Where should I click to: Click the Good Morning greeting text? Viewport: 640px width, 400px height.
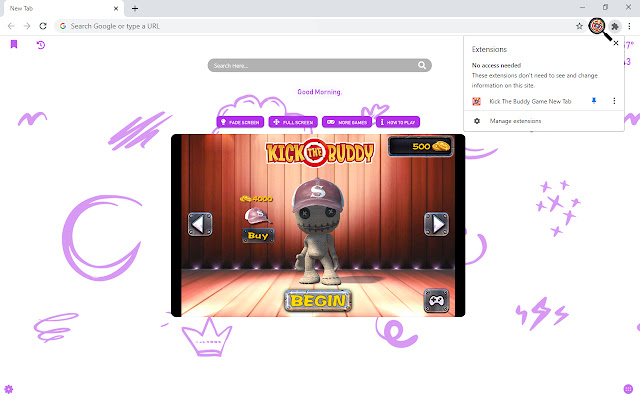(x=320, y=92)
